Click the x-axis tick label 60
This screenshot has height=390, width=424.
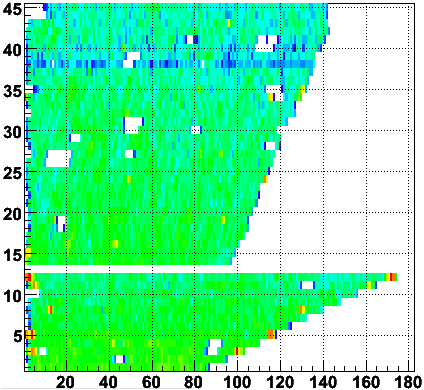tap(151, 382)
